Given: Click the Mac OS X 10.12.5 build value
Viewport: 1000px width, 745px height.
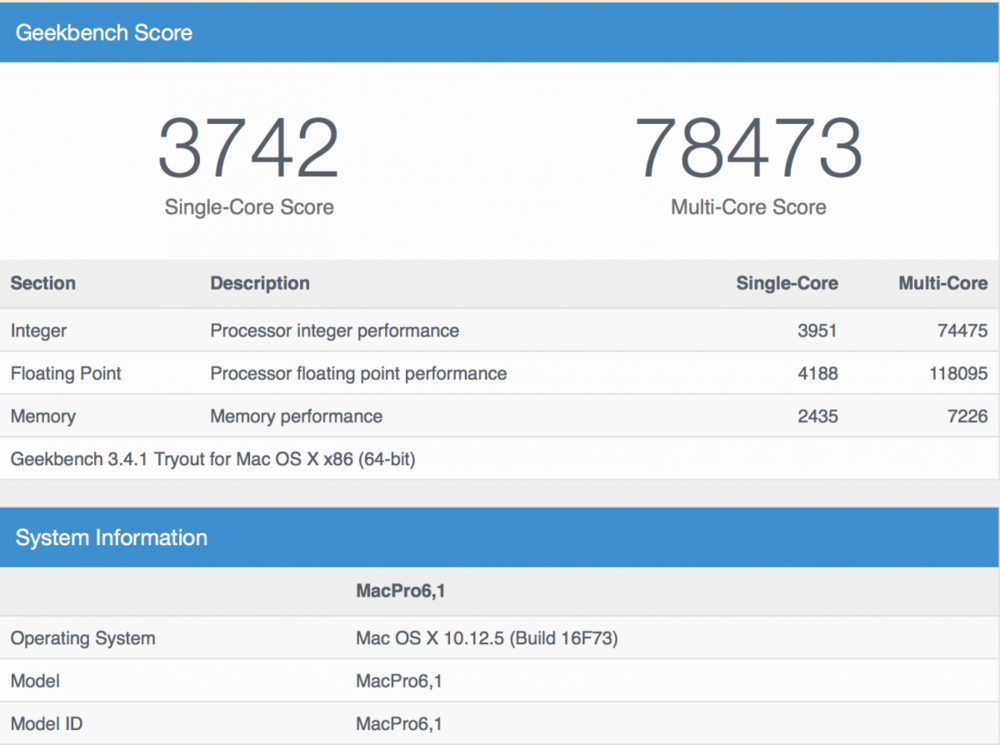Looking at the screenshot, I should [487, 637].
